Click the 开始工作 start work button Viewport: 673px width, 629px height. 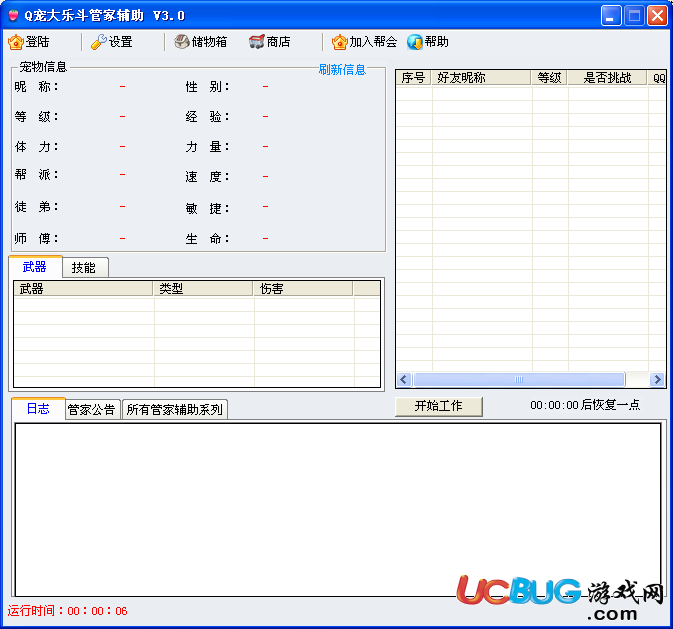[439, 406]
